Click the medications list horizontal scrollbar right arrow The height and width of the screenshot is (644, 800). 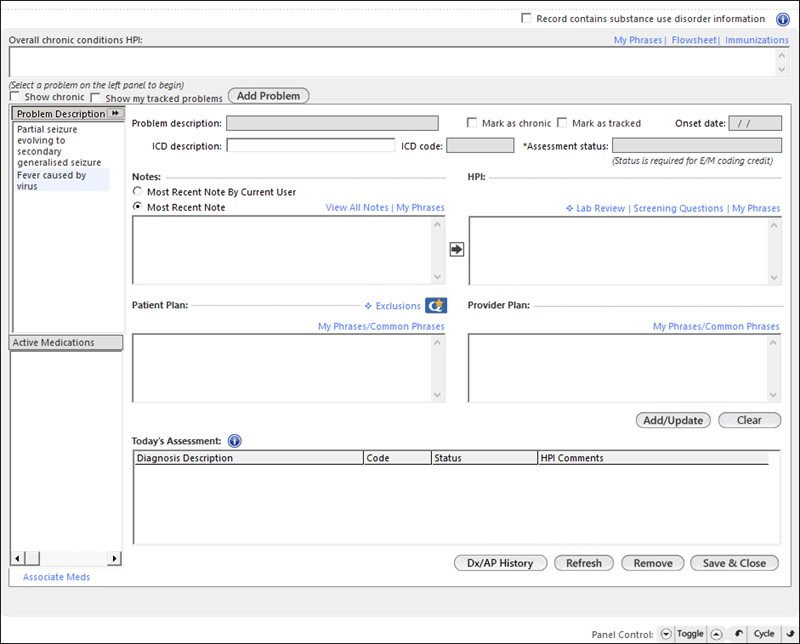(115, 558)
